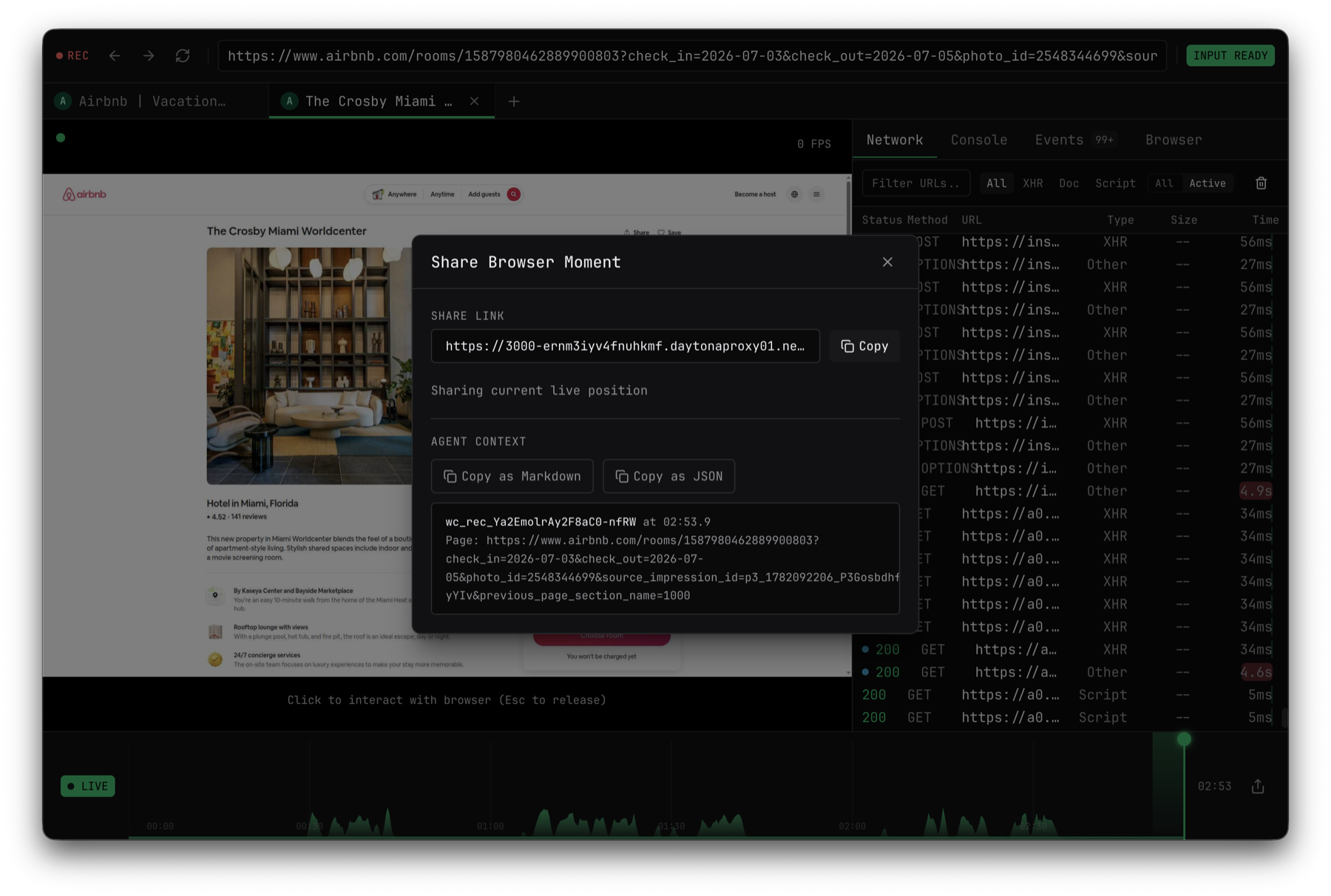Filter requests by Script
1331x896 pixels.
tap(1115, 183)
